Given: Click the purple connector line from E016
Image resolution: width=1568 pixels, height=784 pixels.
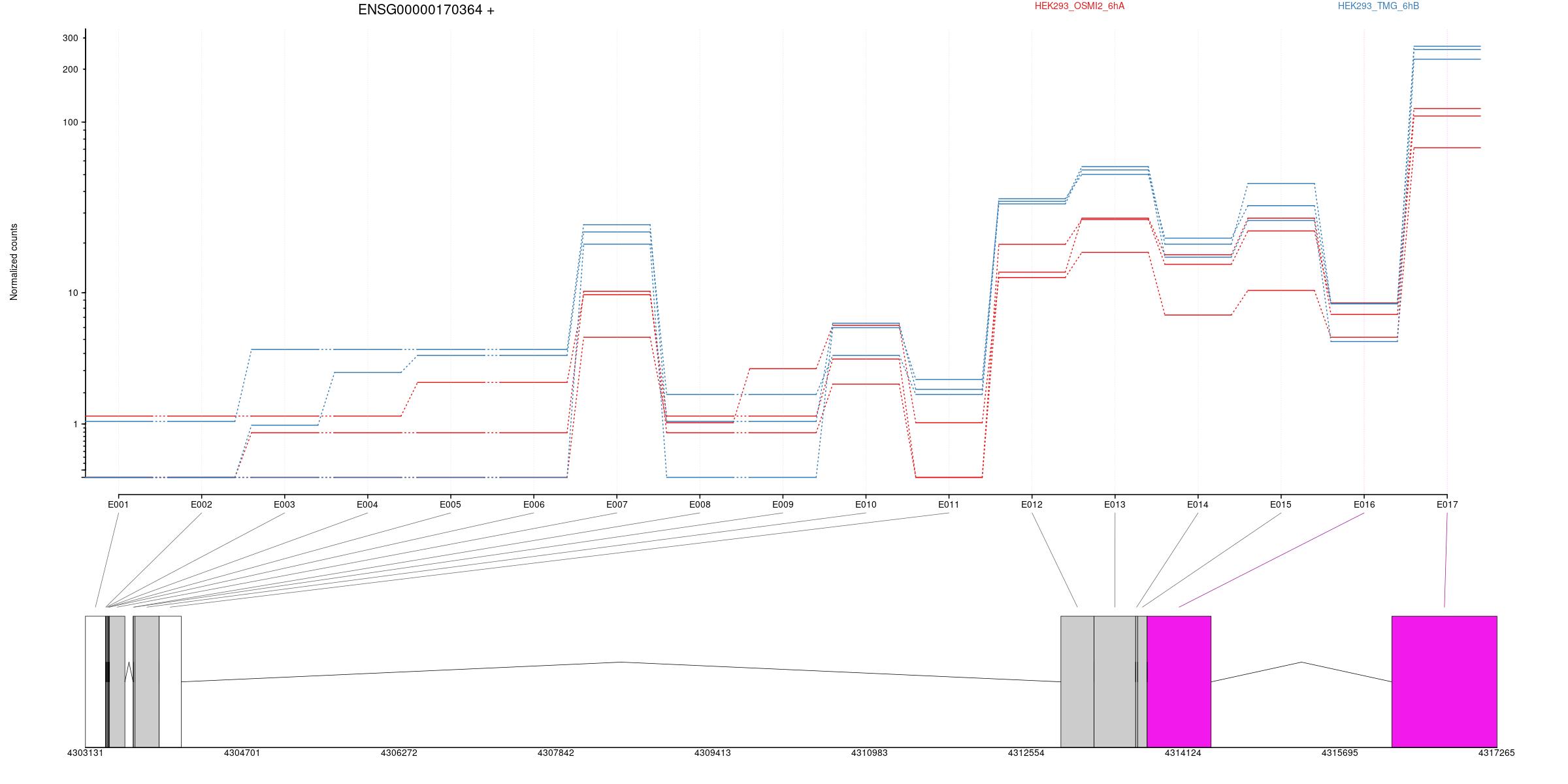Looking at the screenshot, I should click(x=1271, y=560).
